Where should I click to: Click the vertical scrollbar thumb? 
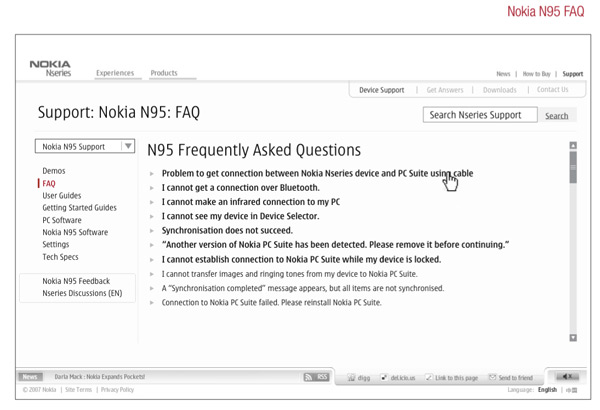[573, 167]
